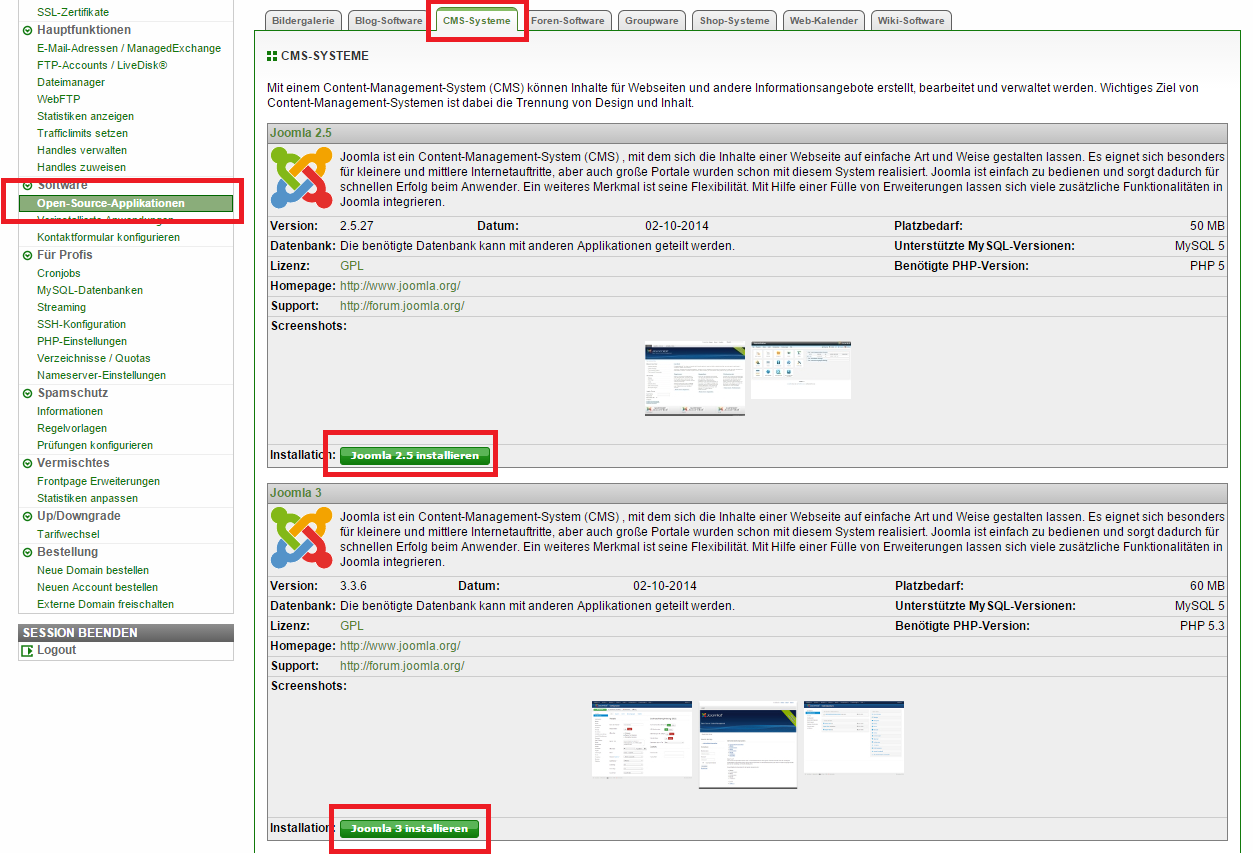Open Regelvorlagen link
The width and height of the screenshot is (1255, 855).
72,428
